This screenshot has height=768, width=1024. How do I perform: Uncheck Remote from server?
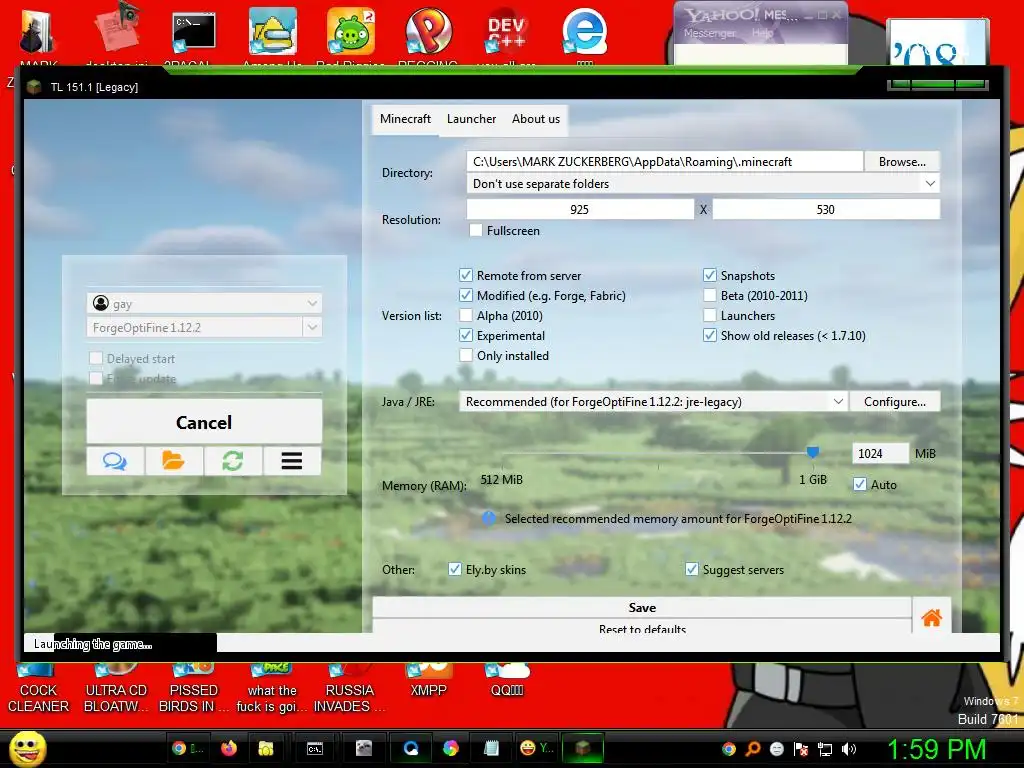tap(466, 276)
